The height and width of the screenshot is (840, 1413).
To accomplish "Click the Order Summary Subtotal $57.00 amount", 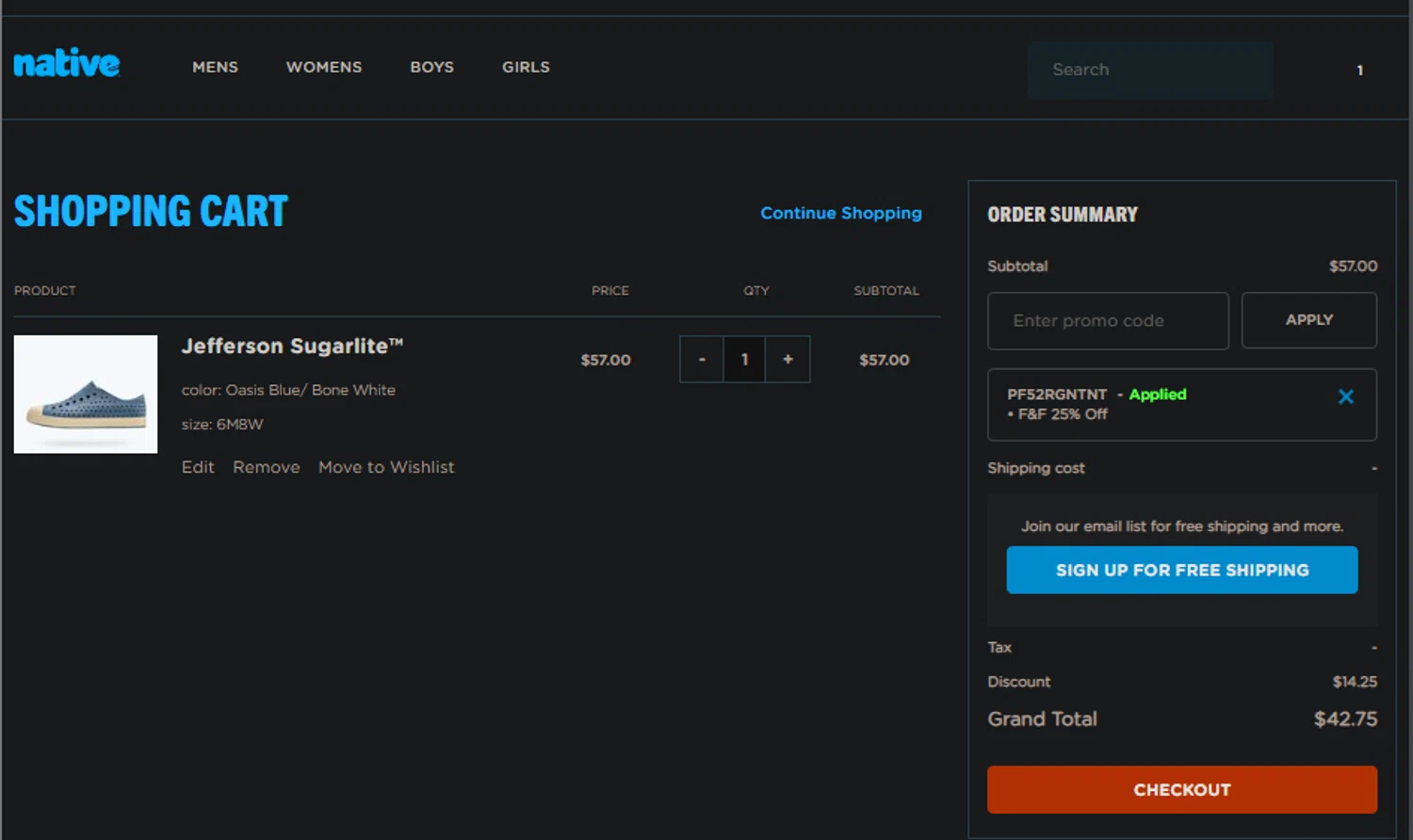I will coord(1353,267).
